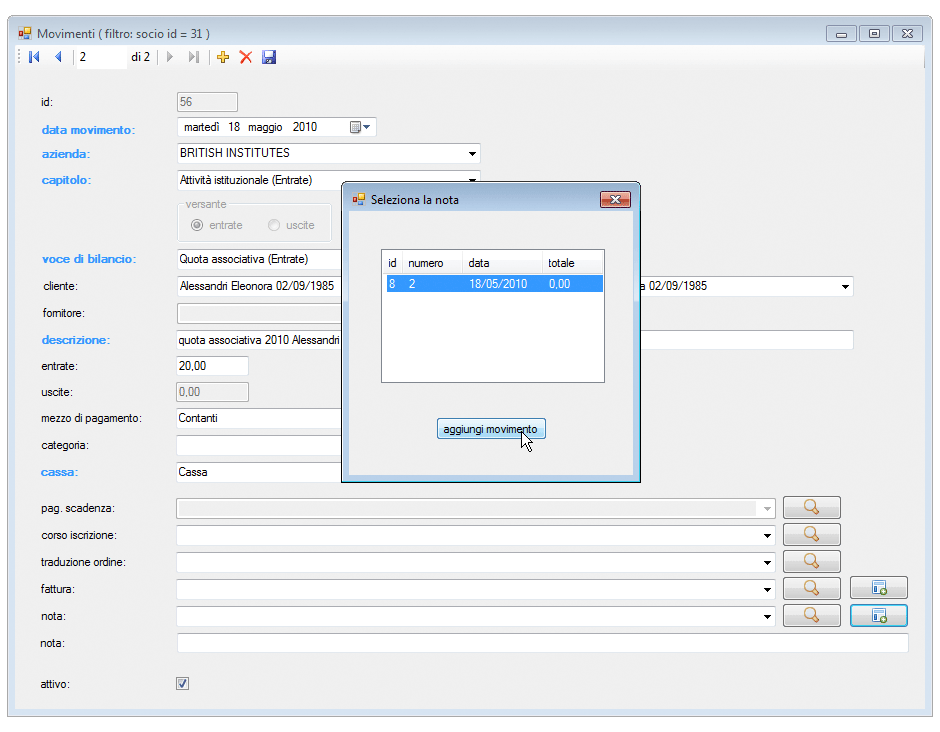The height and width of the screenshot is (732, 940).
Task: Go to next record arrow
Action: point(170,57)
